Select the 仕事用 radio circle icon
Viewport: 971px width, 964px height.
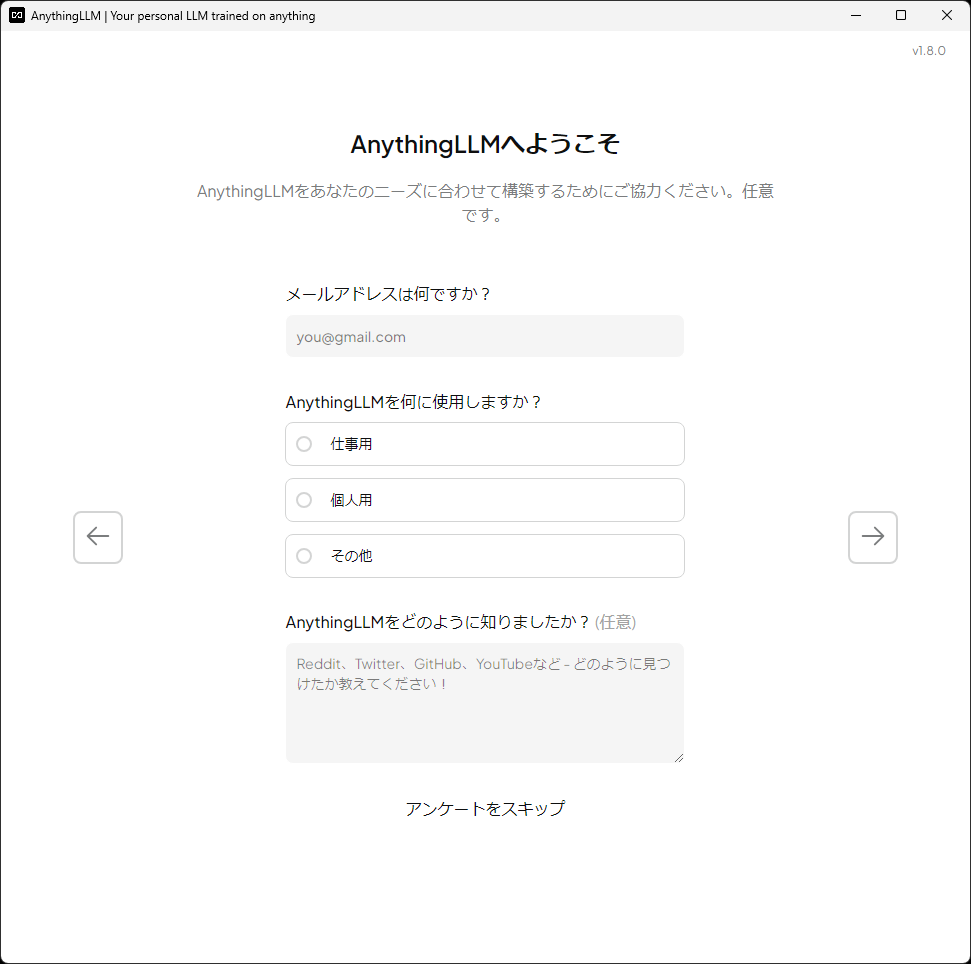(303, 444)
